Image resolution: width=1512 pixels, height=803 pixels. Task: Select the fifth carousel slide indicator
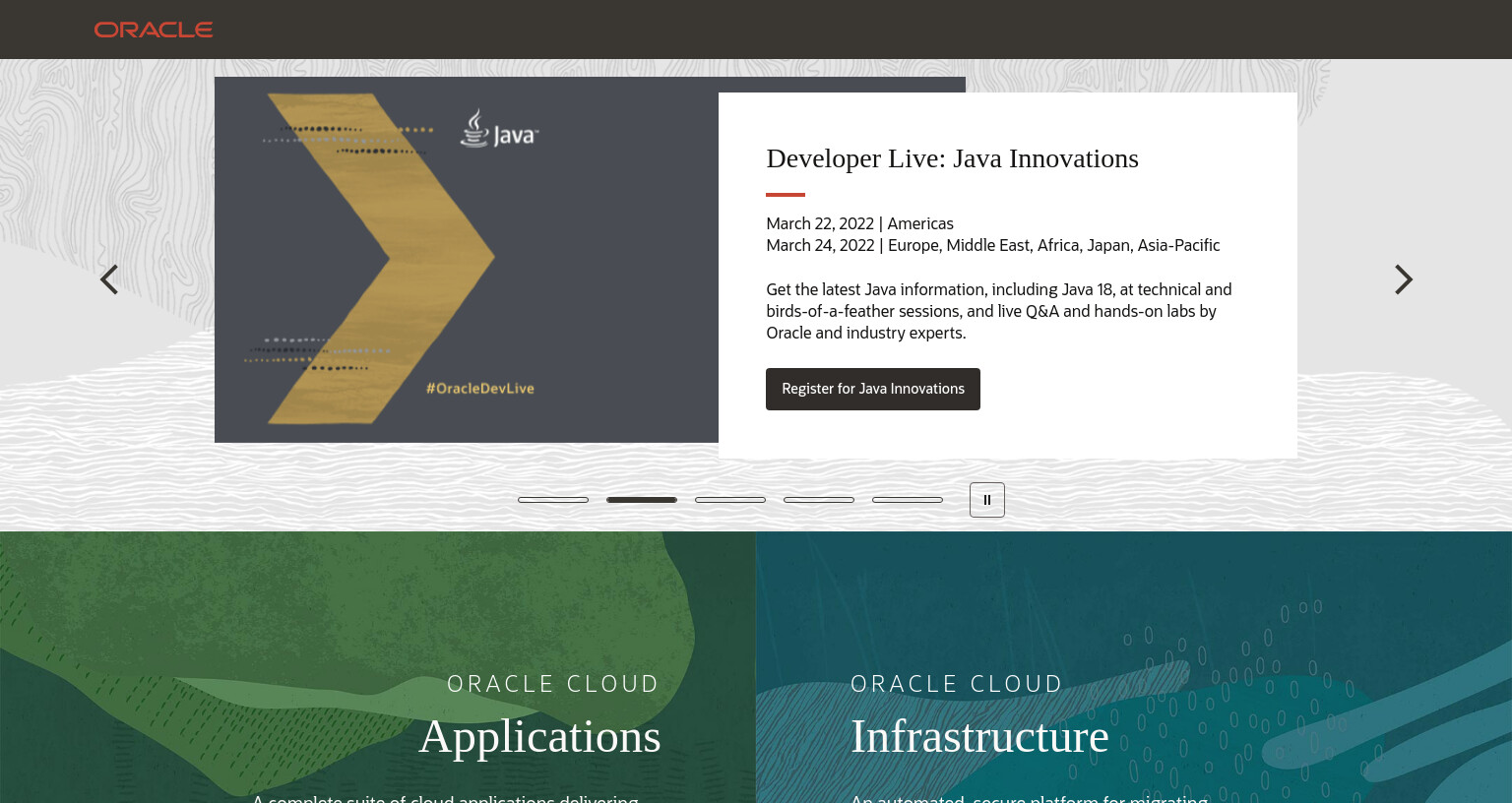(x=908, y=500)
